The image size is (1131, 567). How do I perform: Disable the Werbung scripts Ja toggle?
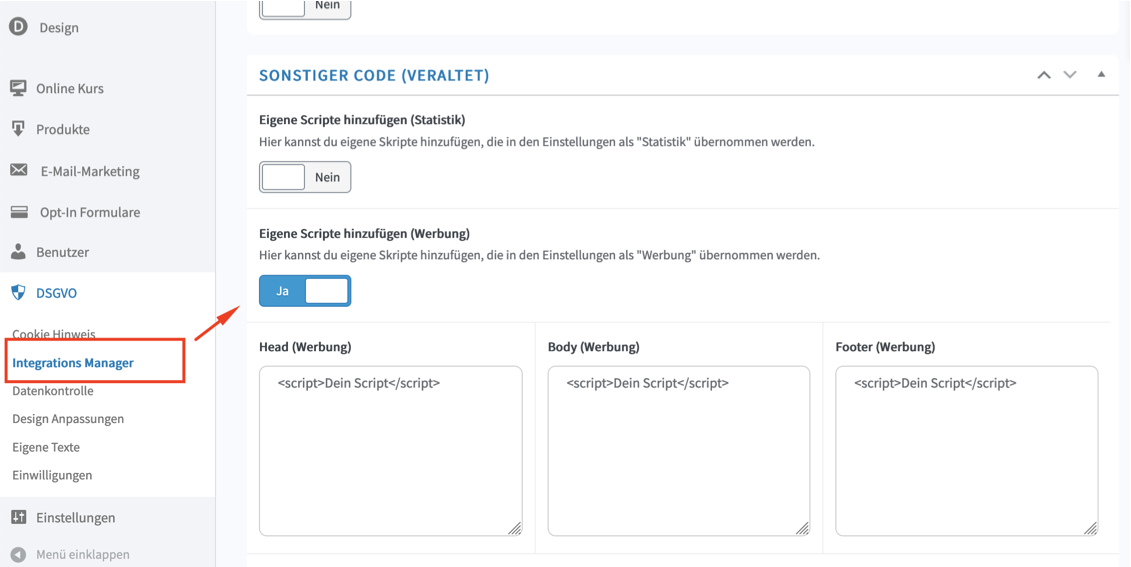click(305, 291)
